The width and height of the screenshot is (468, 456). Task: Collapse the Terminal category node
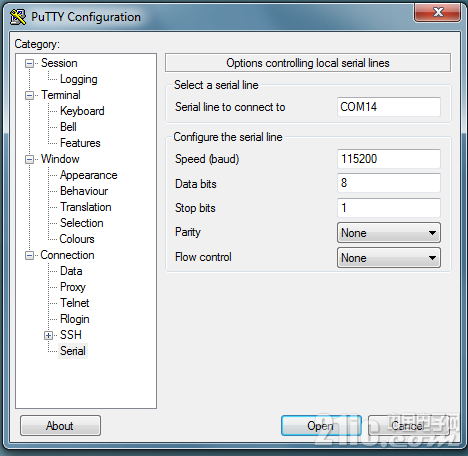click(x=30, y=95)
